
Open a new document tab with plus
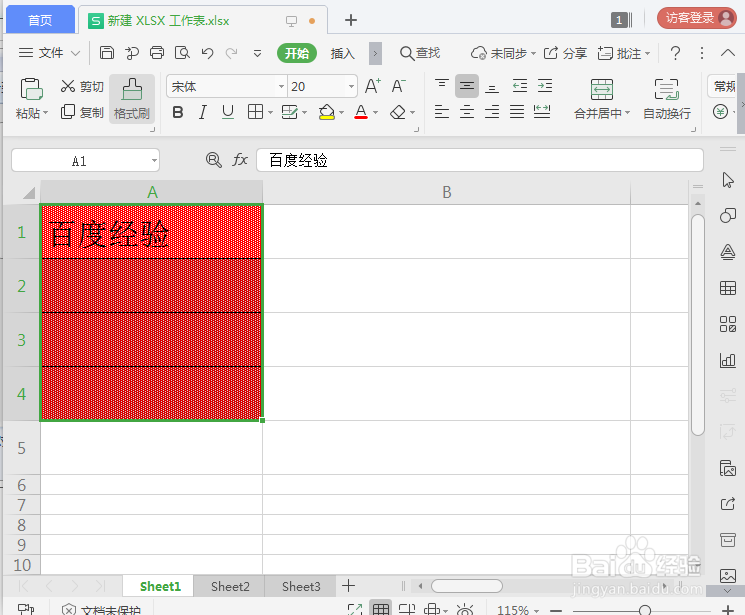tap(351, 20)
